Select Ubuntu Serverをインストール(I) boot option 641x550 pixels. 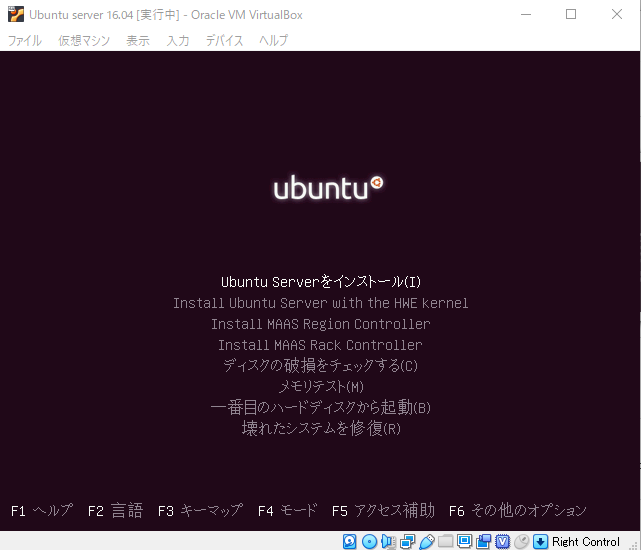point(321,282)
